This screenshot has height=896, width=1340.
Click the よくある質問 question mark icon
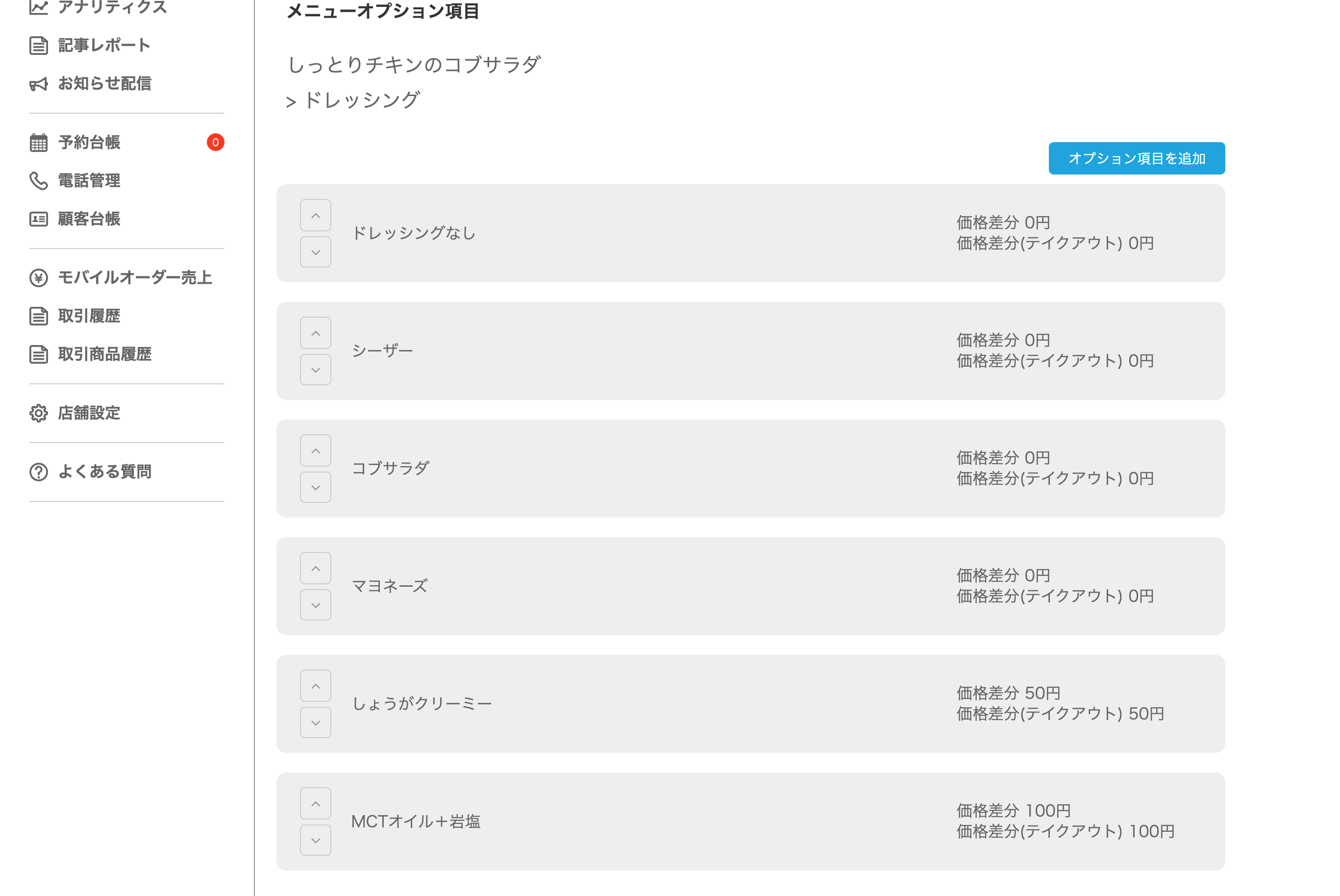(x=38, y=472)
